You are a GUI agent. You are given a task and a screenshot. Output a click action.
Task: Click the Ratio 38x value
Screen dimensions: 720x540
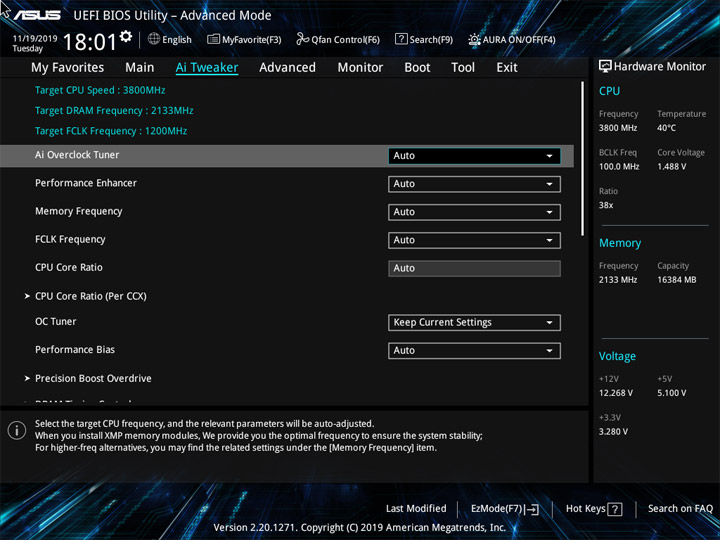point(606,205)
